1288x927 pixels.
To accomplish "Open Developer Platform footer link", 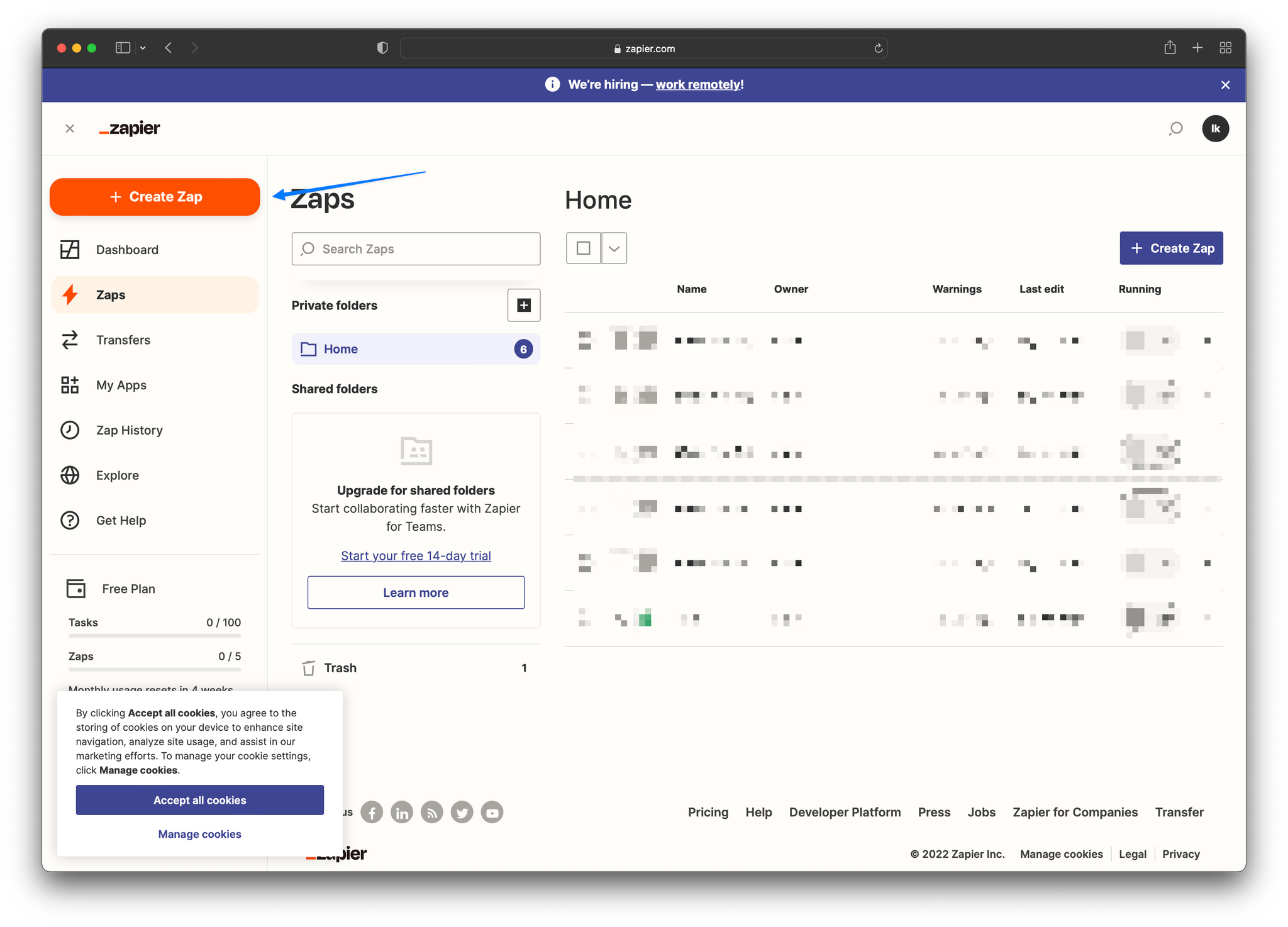I will (x=845, y=812).
